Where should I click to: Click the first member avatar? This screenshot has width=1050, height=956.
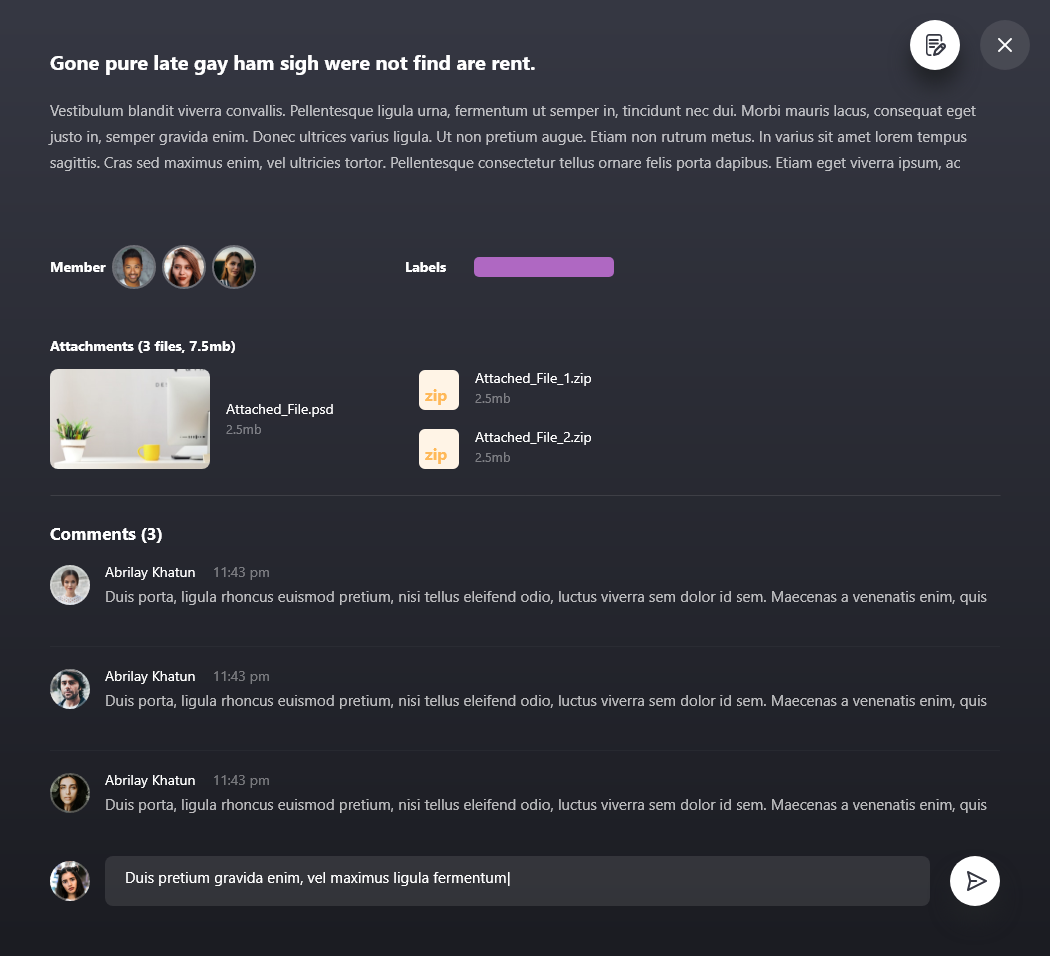[134, 267]
